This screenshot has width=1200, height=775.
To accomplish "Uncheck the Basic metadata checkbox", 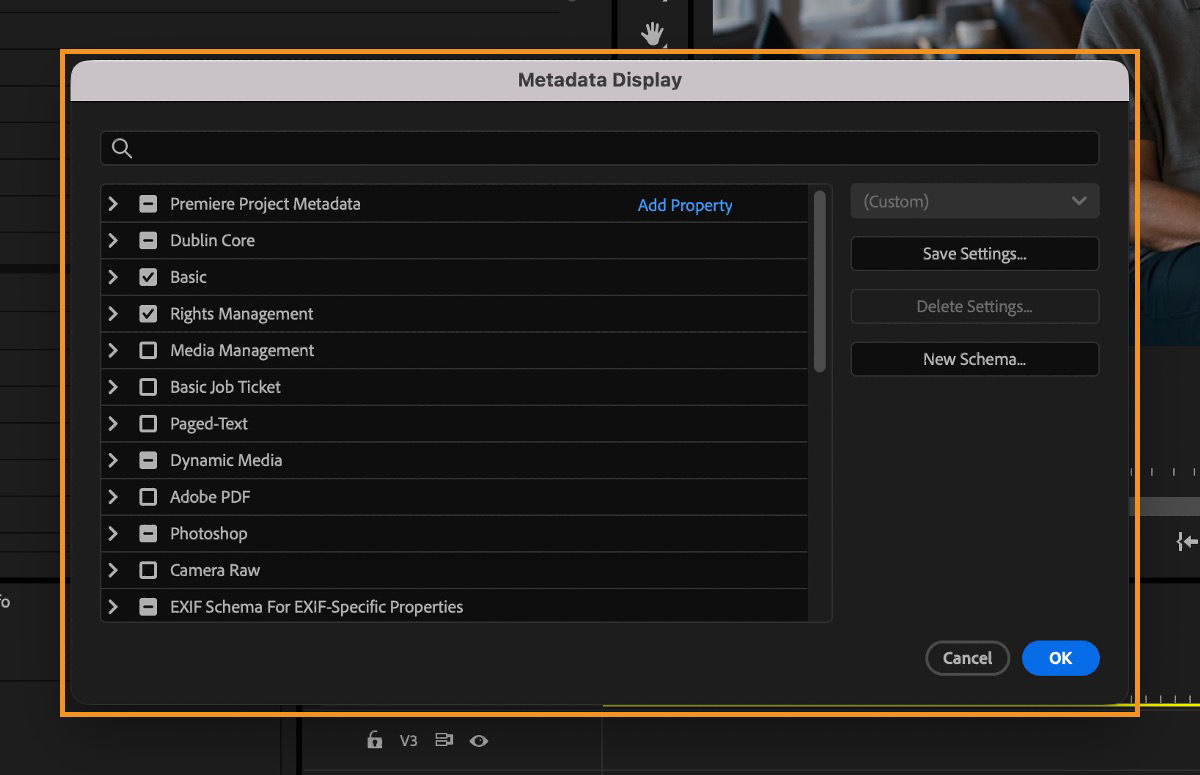I will 148,277.
